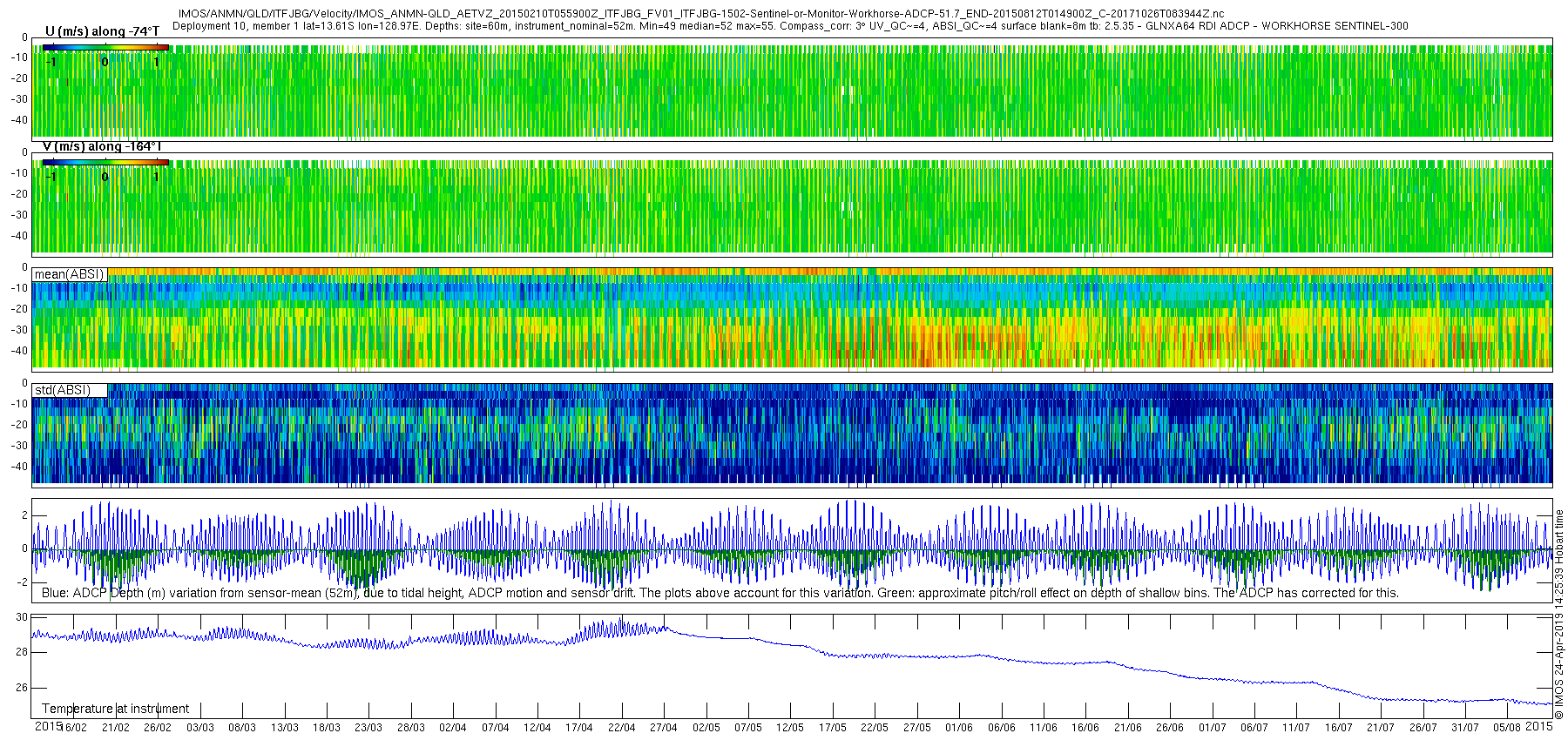Select the 27/04 date tick on time axis
The height and width of the screenshot is (740, 1568).
click(x=664, y=728)
